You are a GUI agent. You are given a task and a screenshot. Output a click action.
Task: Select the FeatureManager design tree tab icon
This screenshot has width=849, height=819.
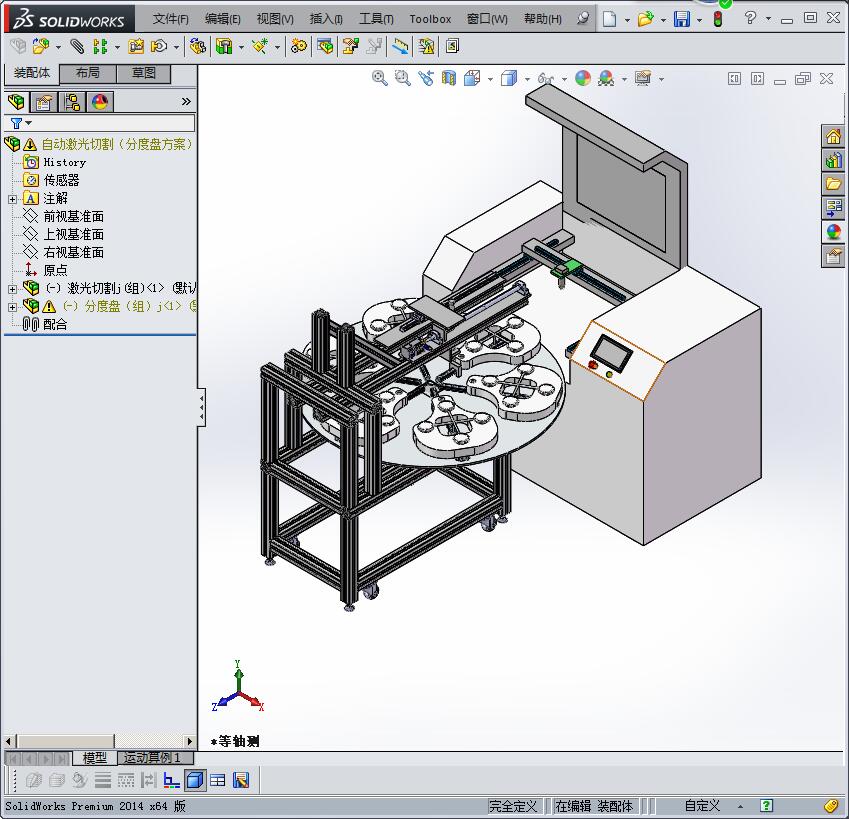(x=16, y=102)
